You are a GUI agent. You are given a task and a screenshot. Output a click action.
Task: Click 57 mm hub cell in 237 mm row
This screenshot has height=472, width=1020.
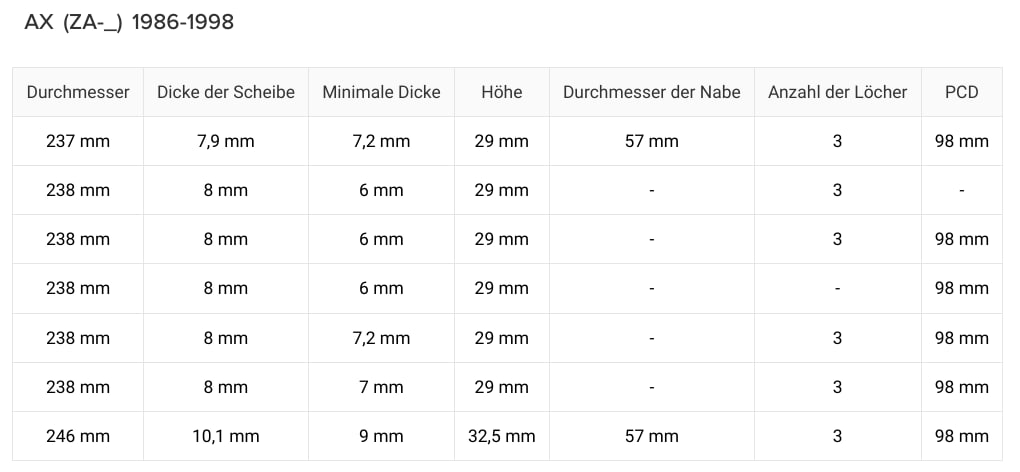[x=651, y=141]
